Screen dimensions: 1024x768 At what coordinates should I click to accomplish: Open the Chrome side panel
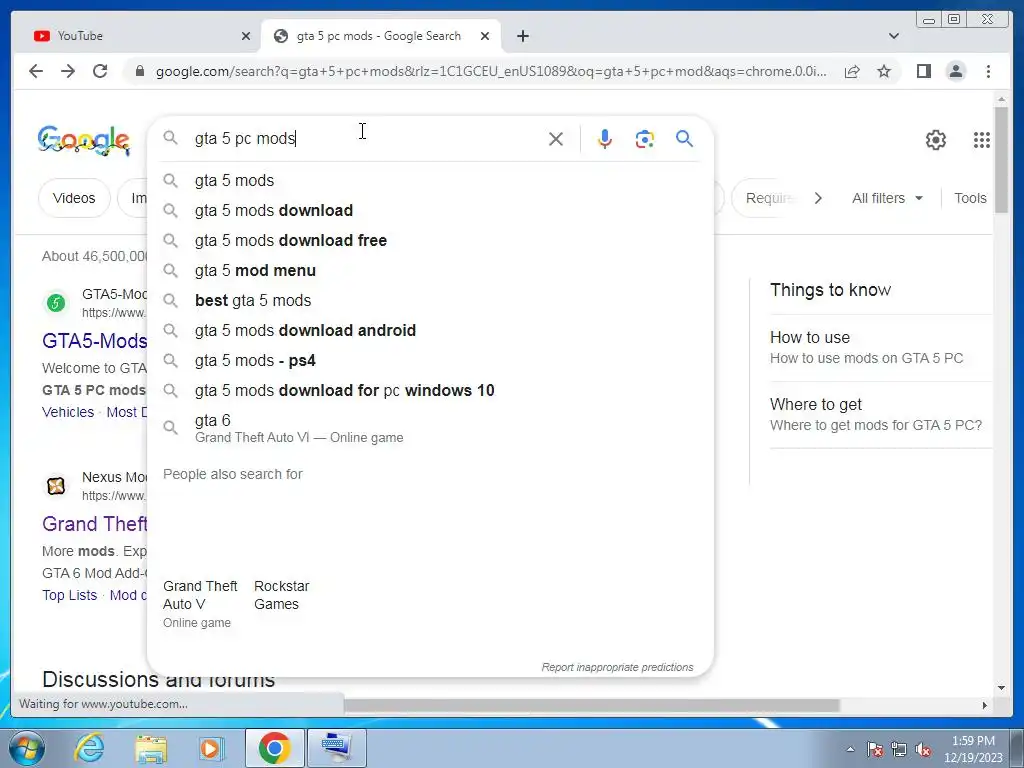click(923, 71)
